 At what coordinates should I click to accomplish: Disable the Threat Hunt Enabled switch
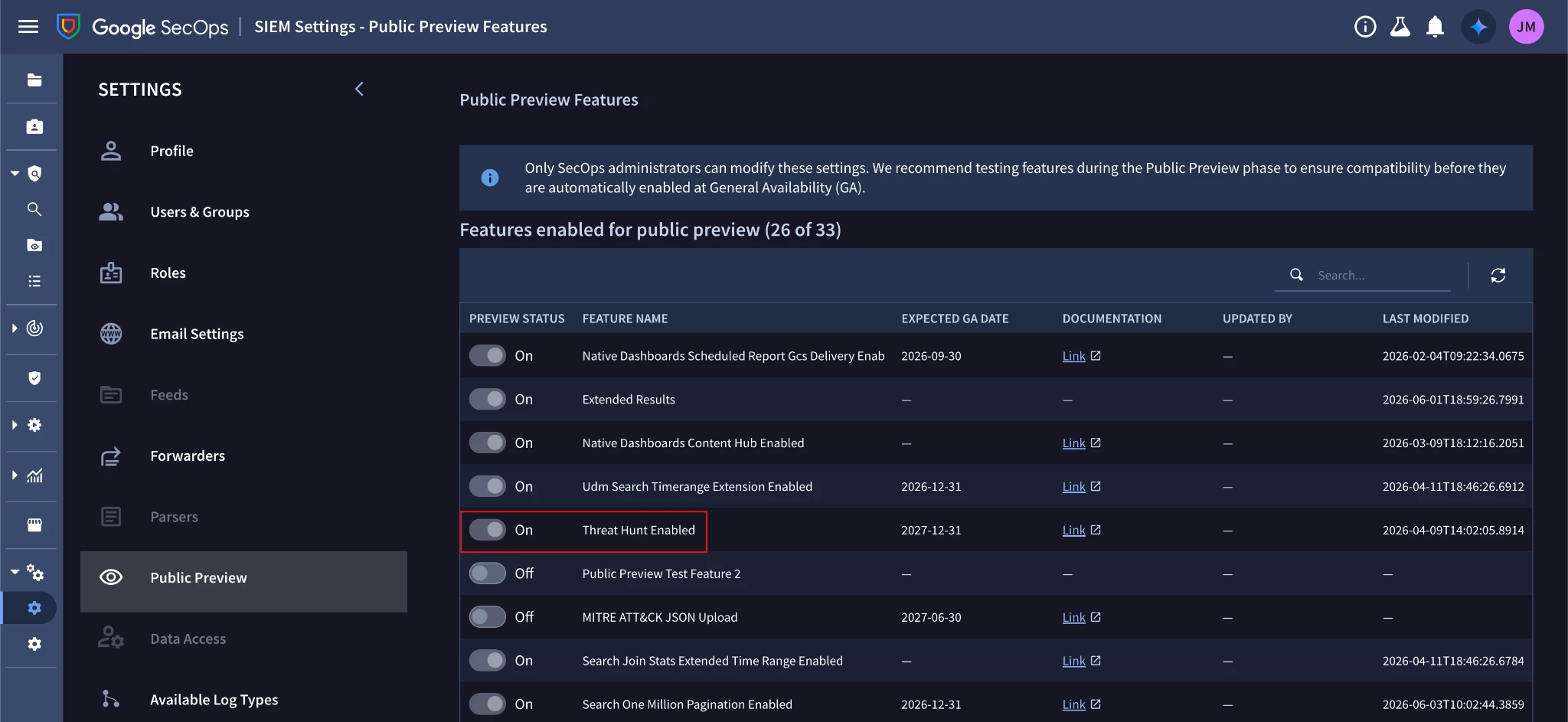tap(488, 530)
